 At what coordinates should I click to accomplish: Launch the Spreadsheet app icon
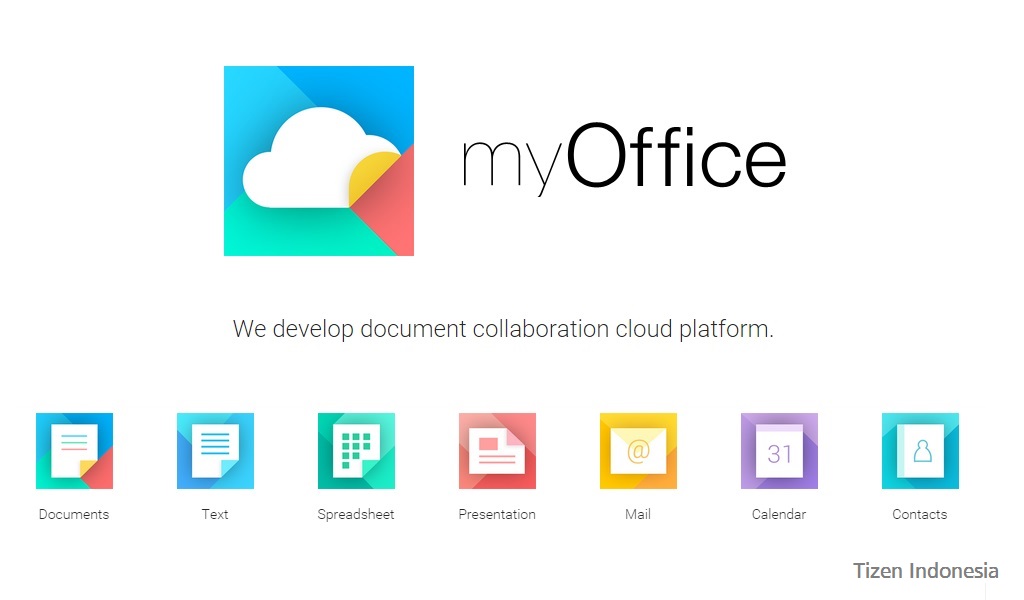click(x=357, y=450)
